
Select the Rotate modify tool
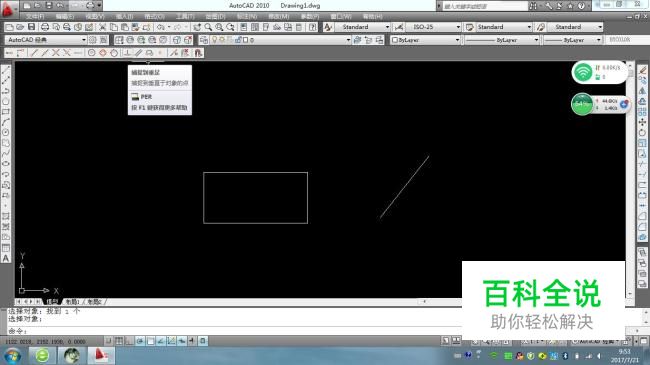642,132
